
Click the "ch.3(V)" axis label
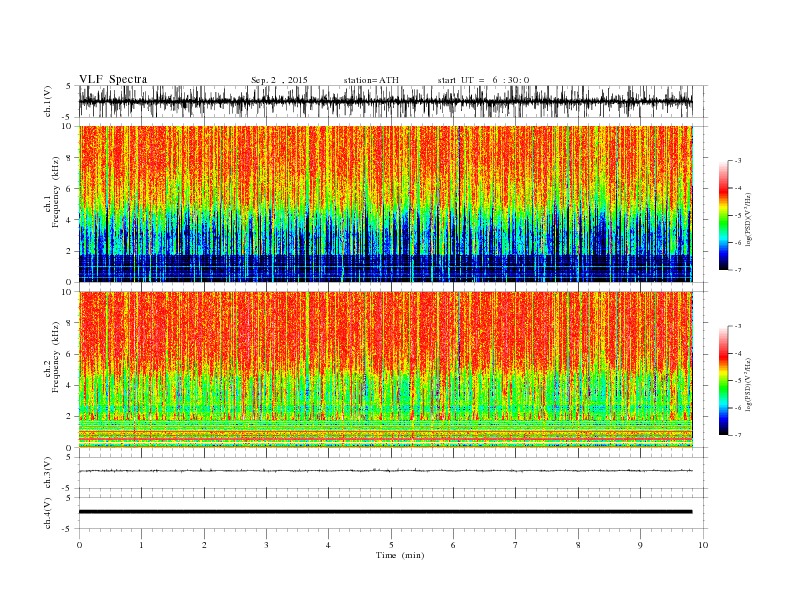click(x=48, y=473)
